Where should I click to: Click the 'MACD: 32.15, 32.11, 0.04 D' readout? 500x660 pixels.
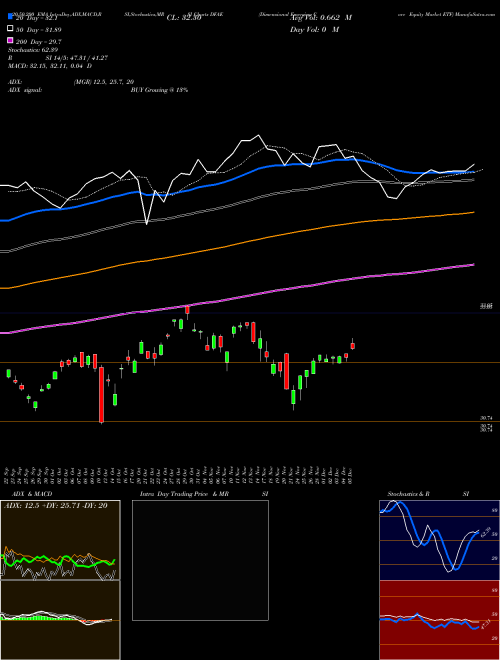[50, 66]
